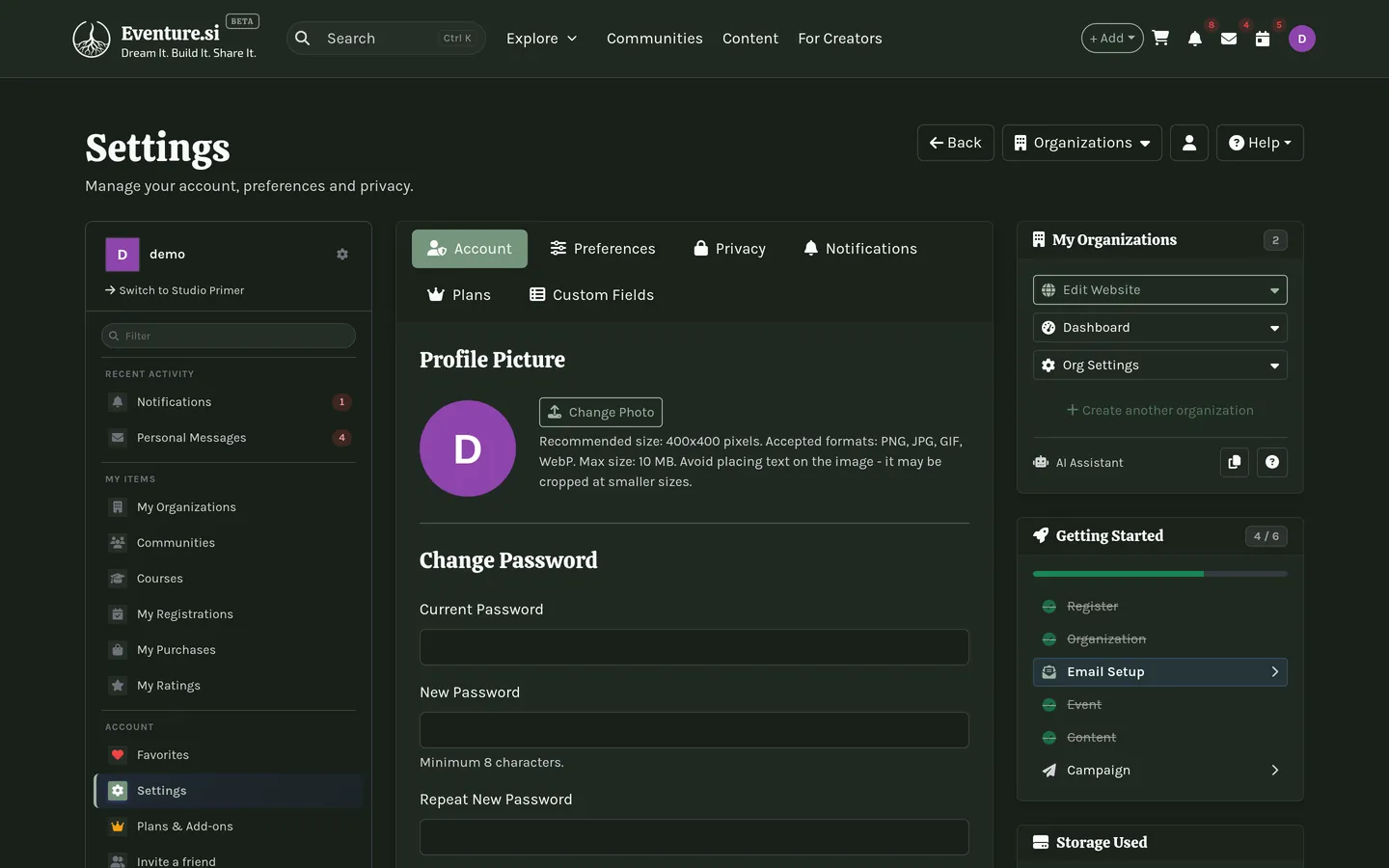Open Communities in the top navigation
The width and height of the screenshot is (1389, 868).
655,39
